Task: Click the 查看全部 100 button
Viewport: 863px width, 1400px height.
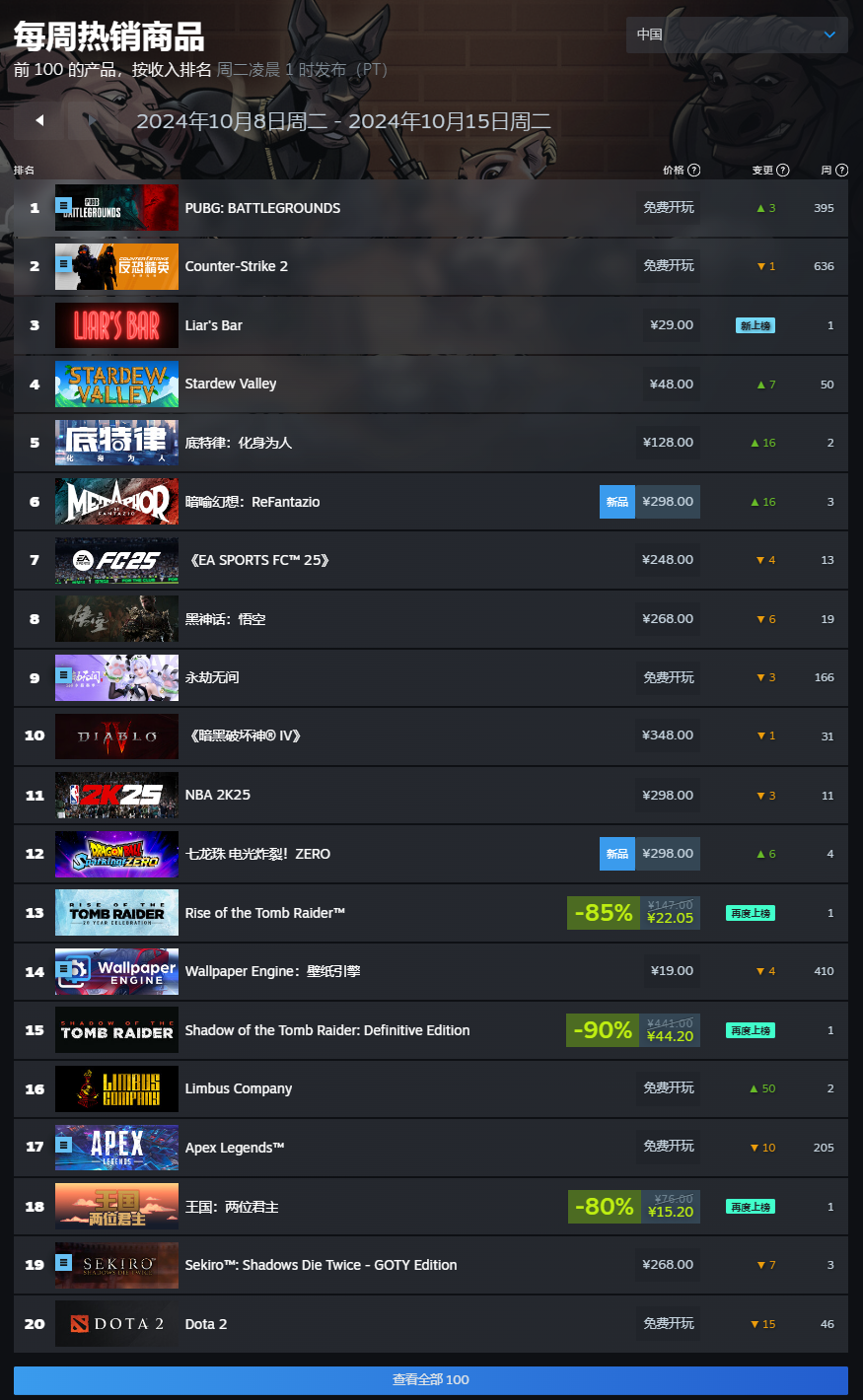Action: (x=431, y=1380)
